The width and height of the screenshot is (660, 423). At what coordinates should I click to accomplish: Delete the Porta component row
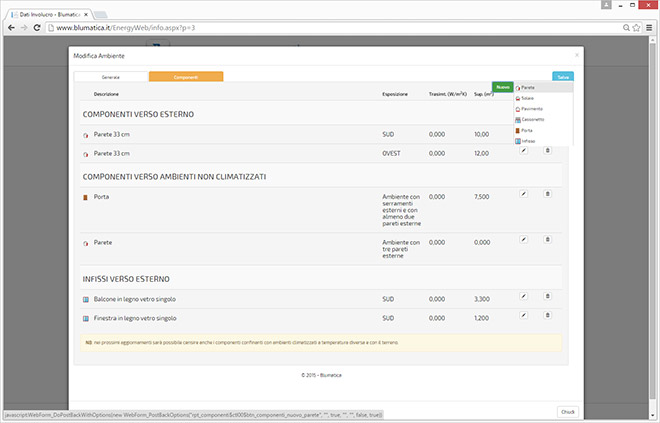click(x=547, y=194)
